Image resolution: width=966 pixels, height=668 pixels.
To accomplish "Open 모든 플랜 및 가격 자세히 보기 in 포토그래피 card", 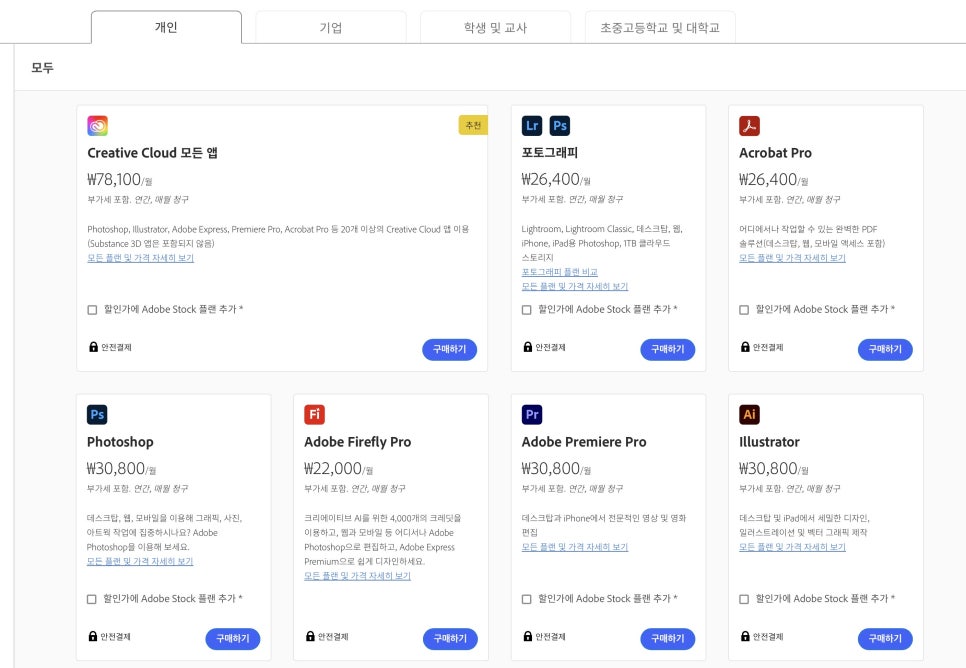I will pyautogui.click(x=575, y=287).
